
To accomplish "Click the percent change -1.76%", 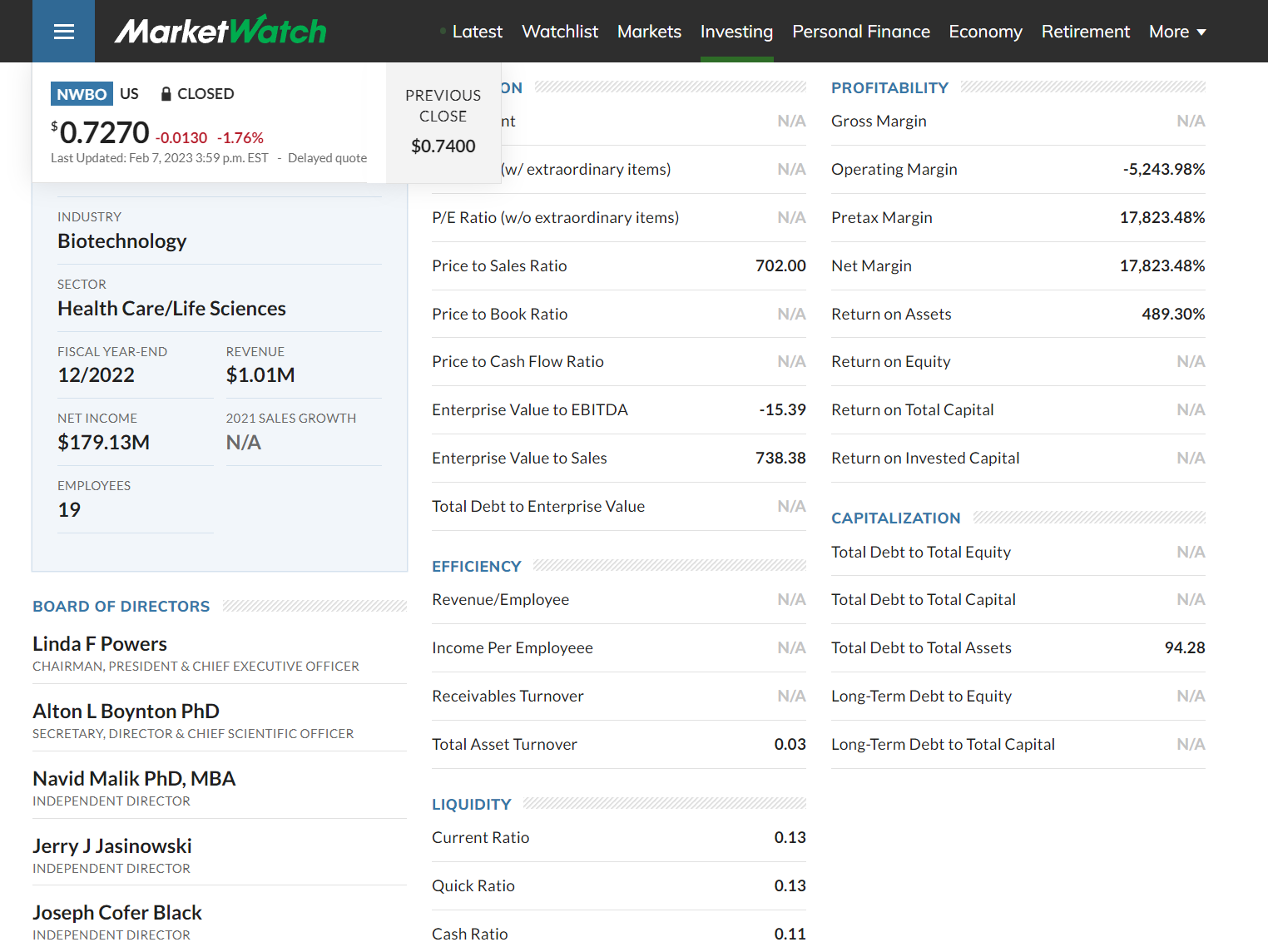I will pos(240,138).
